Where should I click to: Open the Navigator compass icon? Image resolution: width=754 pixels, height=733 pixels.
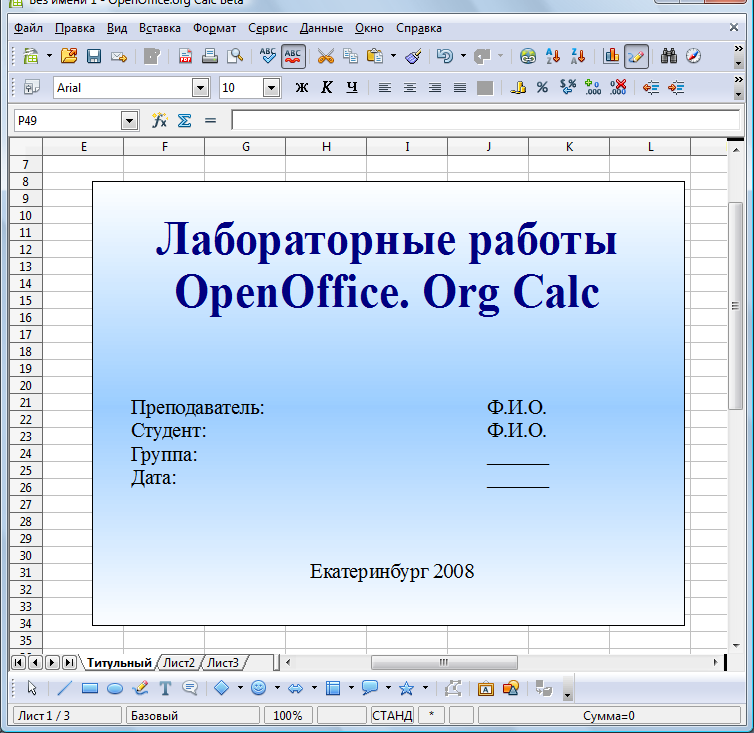(x=693, y=56)
